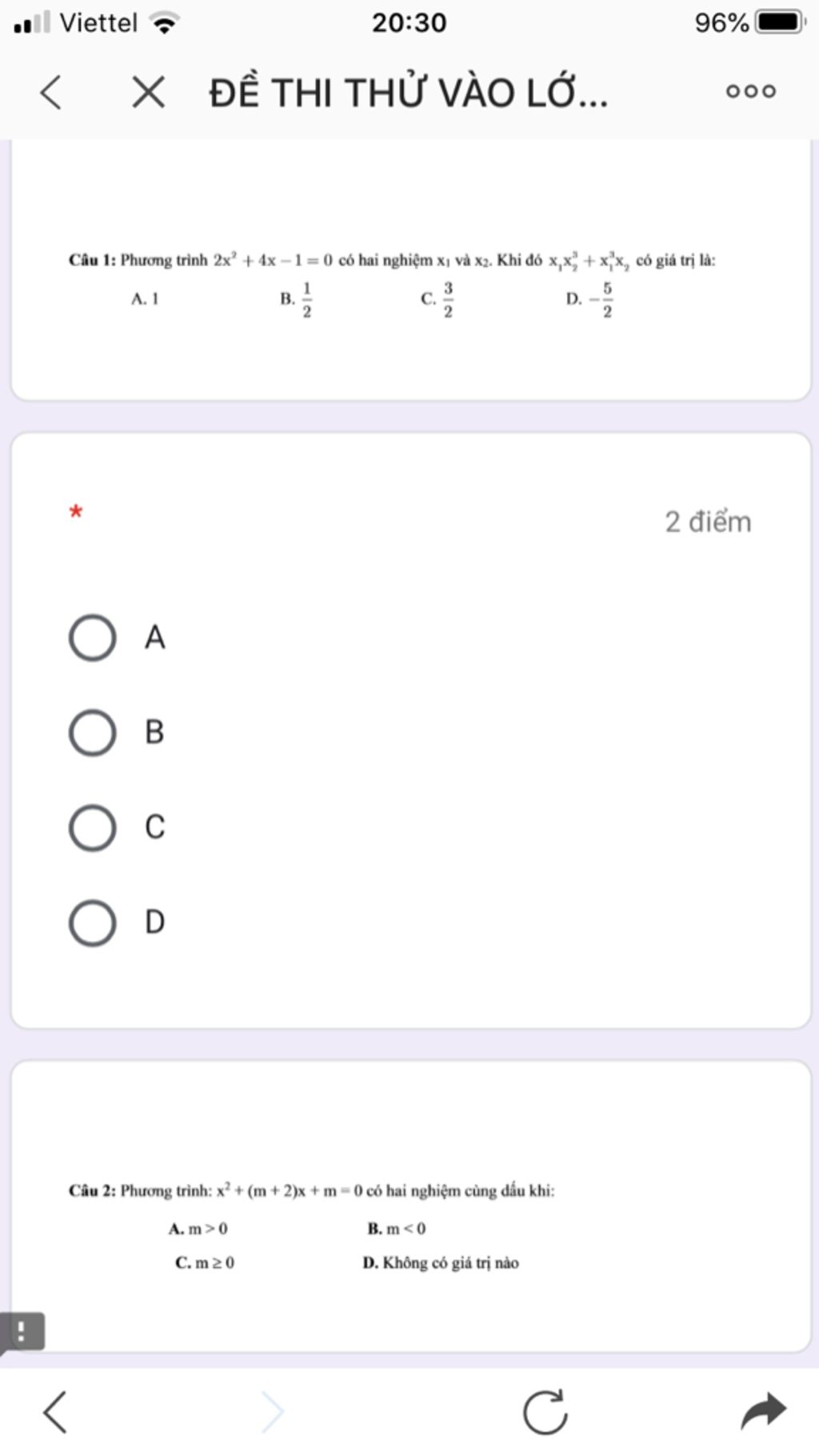This screenshot has height=1456, width=819.
Task: Tap the label text D
Action: point(155,922)
